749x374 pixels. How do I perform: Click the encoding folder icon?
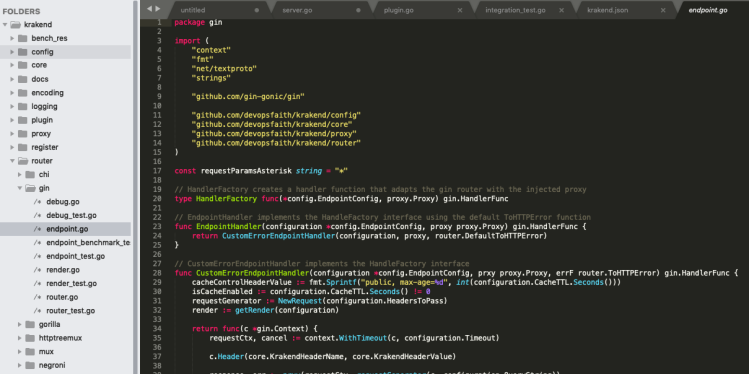coord(22,93)
